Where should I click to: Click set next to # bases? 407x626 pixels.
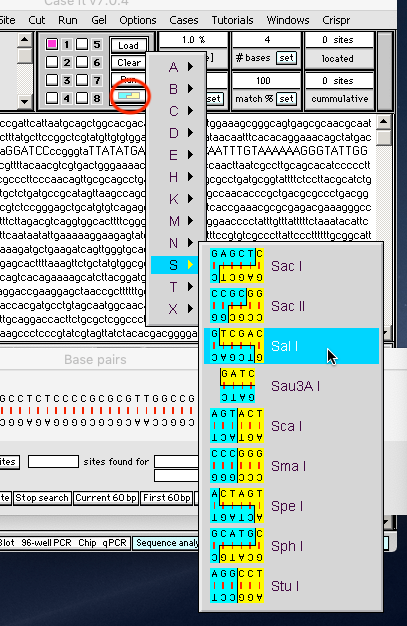pyautogui.click(x=286, y=58)
